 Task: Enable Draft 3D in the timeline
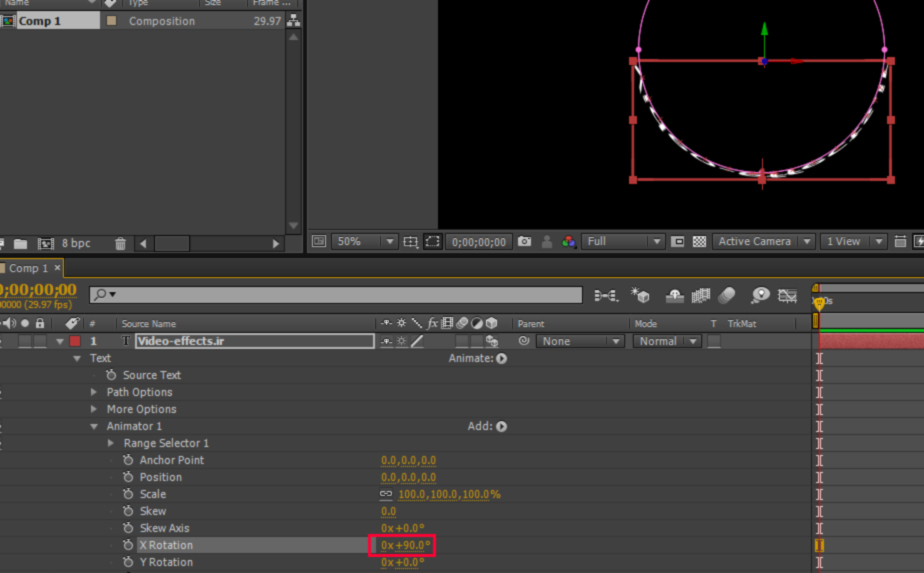641,295
